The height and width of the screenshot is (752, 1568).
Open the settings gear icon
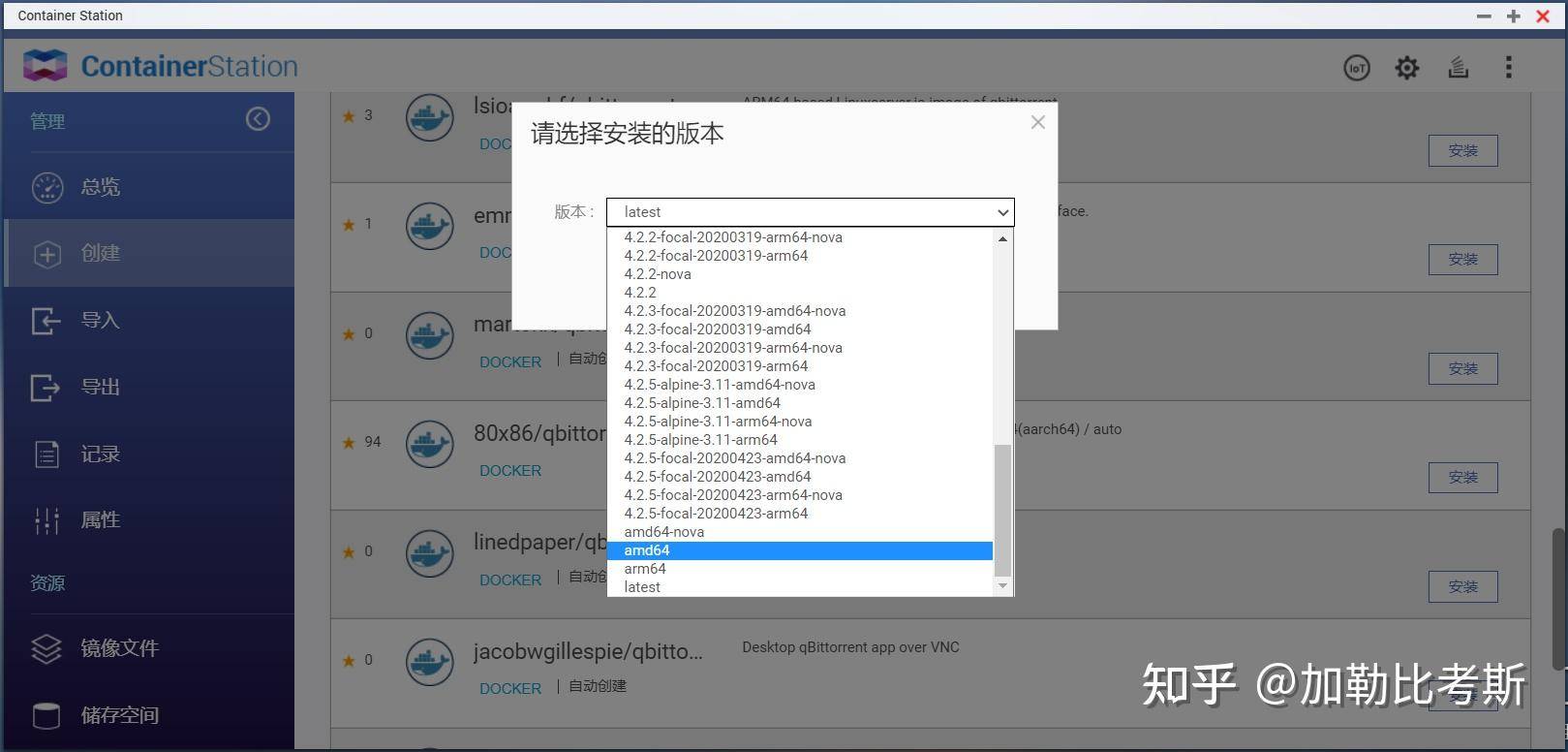point(1407,68)
